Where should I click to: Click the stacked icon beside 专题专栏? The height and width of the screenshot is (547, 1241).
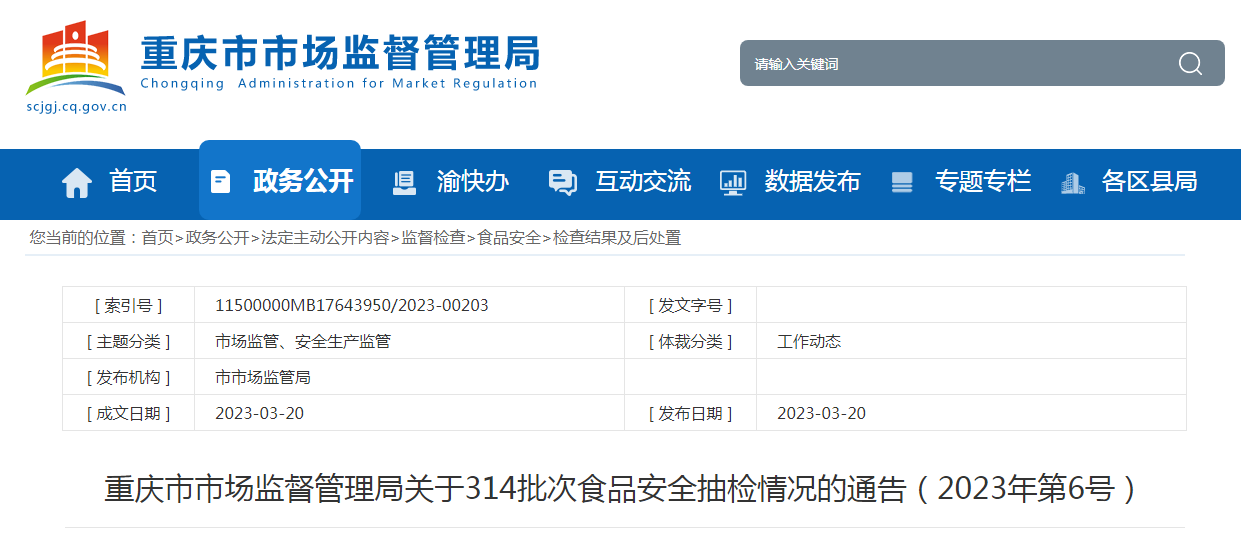tap(902, 182)
